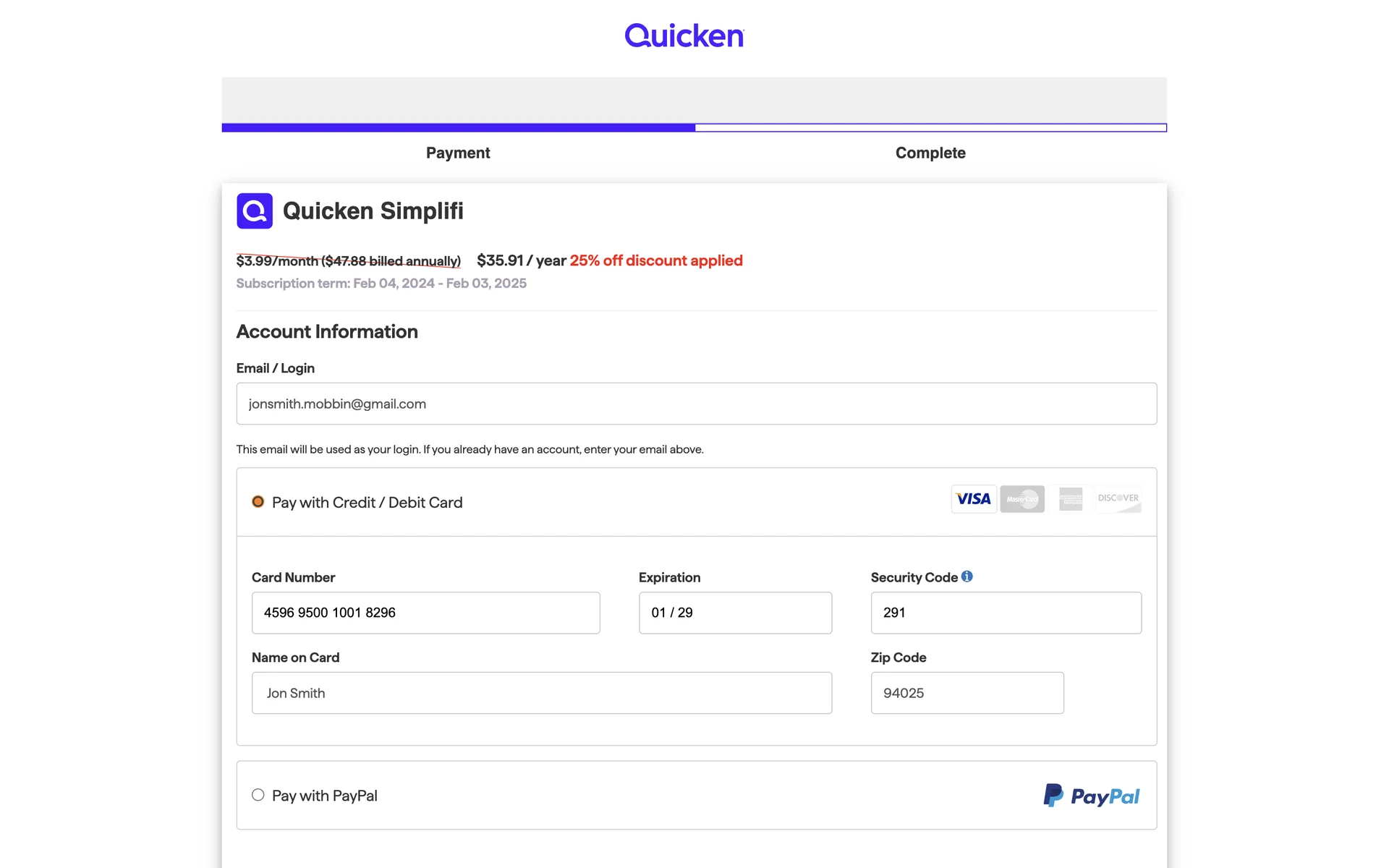Click the strikethrough $3.99/month pricing text

[348, 260]
